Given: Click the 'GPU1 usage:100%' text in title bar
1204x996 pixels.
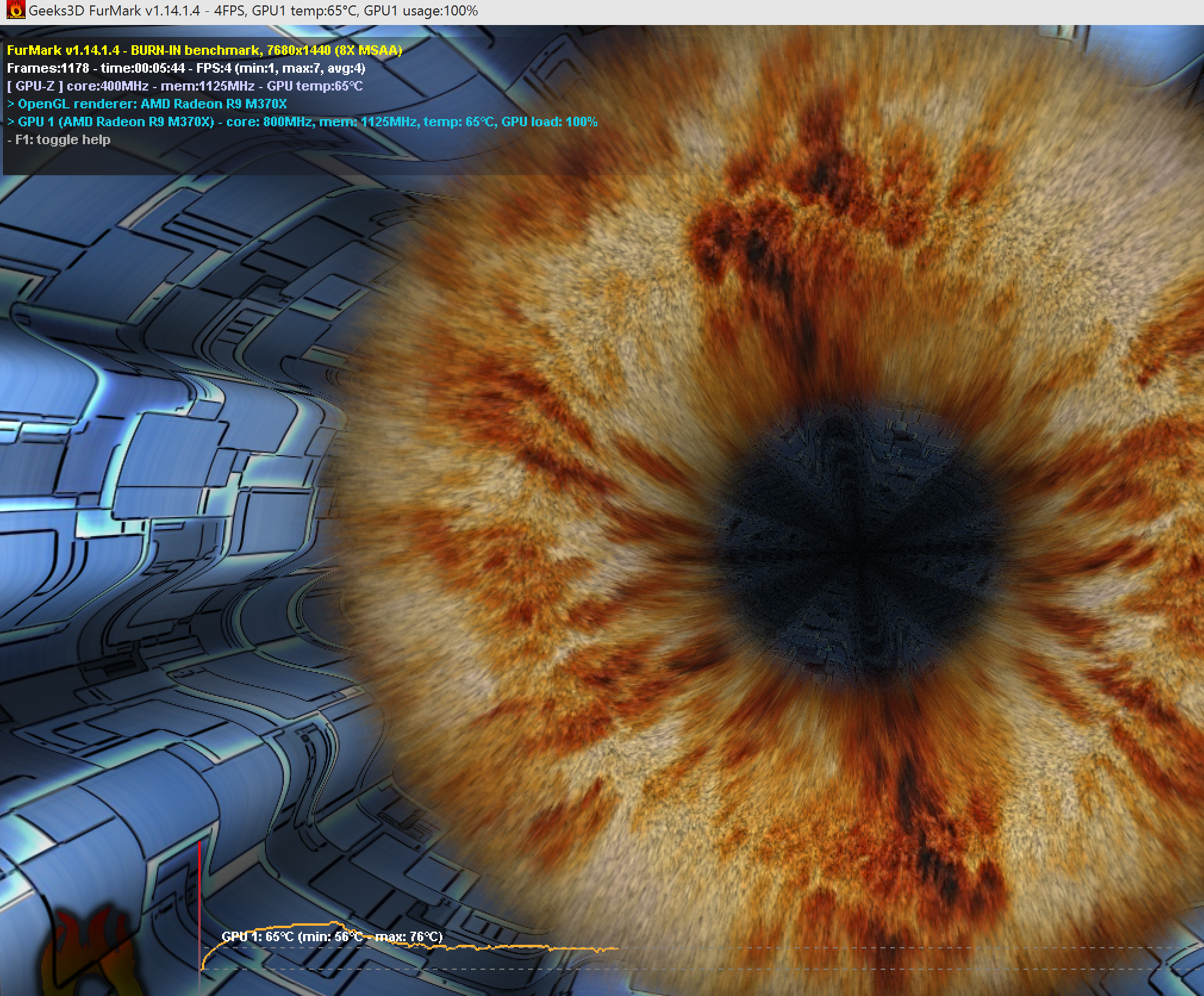Looking at the screenshot, I should coord(420,11).
